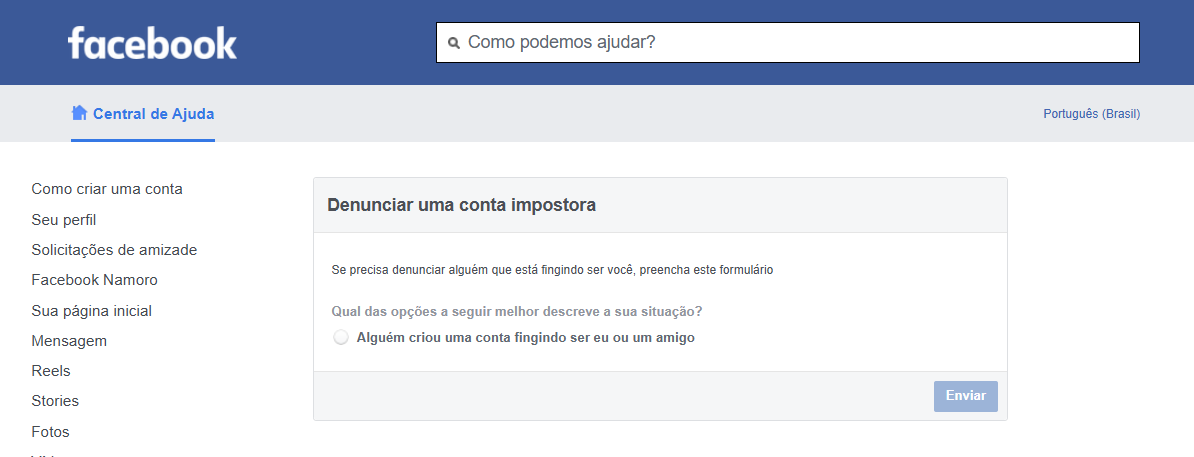The image size is (1194, 457).
Task: Open 'Seu perfil' help topic
Action: point(64,220)
